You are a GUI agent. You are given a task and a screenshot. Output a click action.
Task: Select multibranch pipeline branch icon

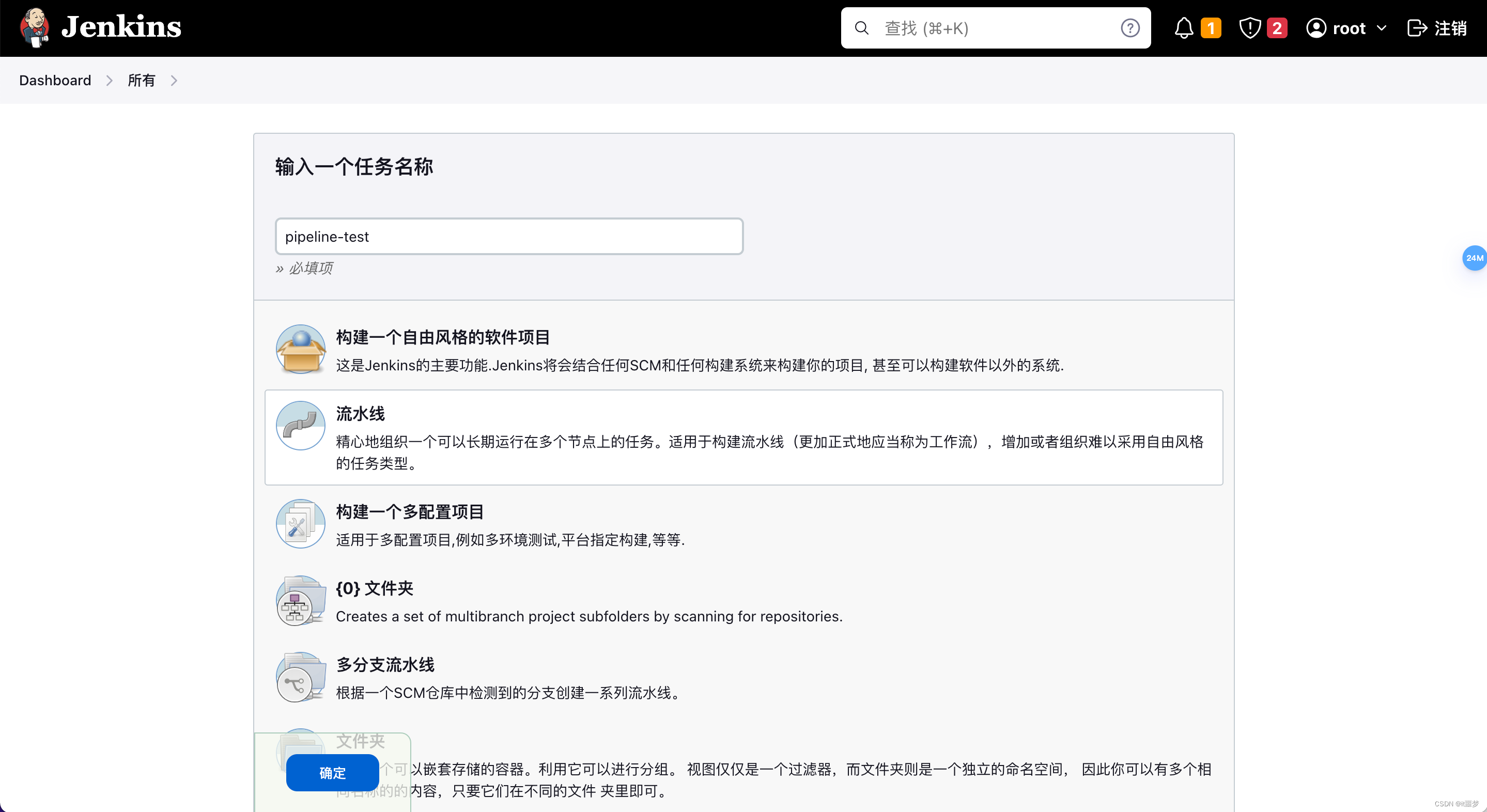[x=300, y=676]
